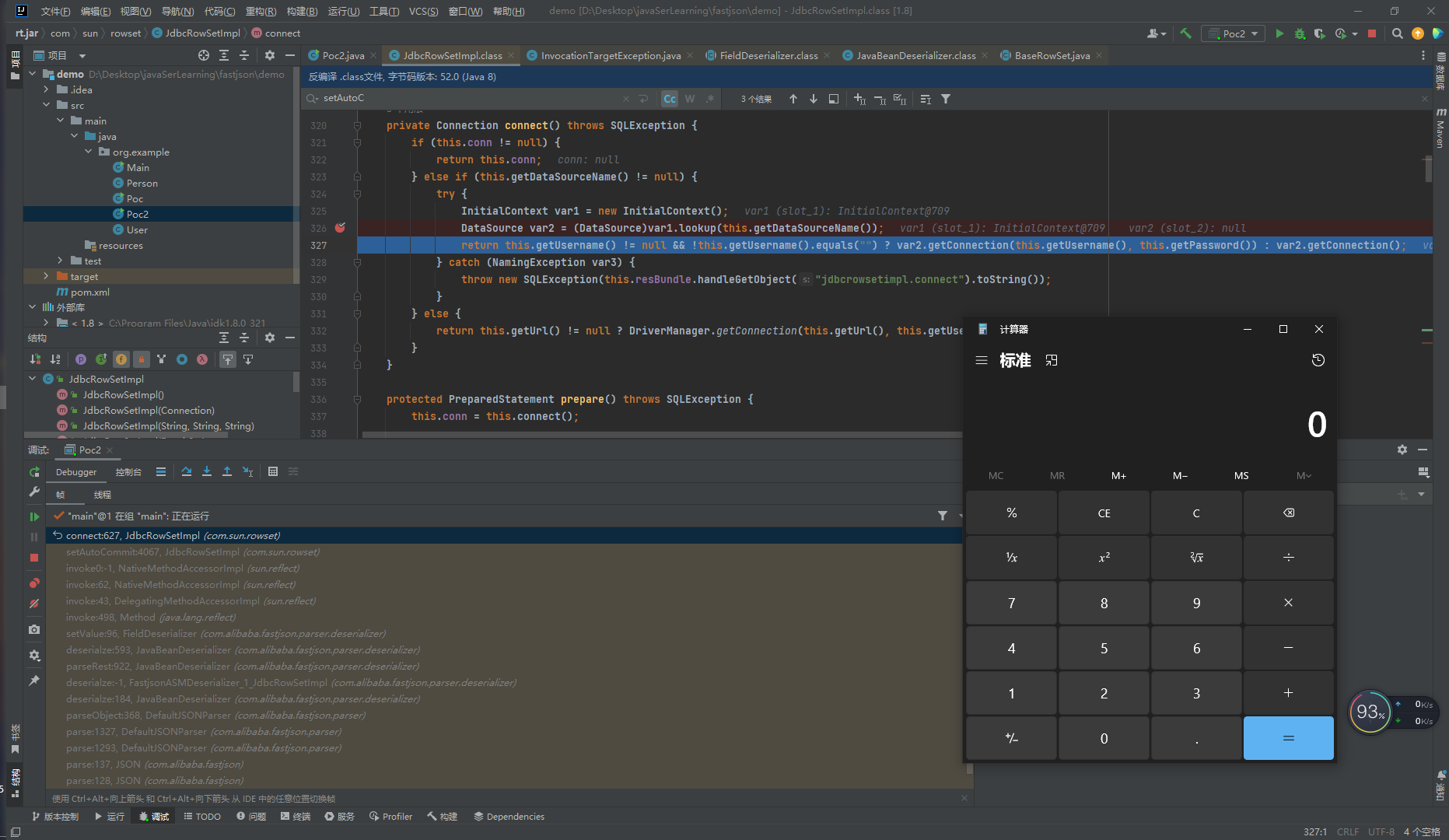Click the red Stop icon in debug sidebar
The height and width of the screenshot is (840, 1449).
click(34, 558)
